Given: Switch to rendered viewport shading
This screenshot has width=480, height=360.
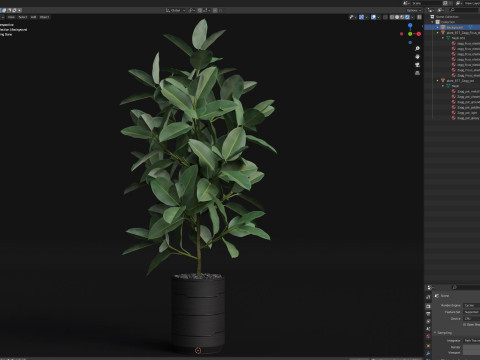Looking at the screenshot, I should (x=407, y=17).
